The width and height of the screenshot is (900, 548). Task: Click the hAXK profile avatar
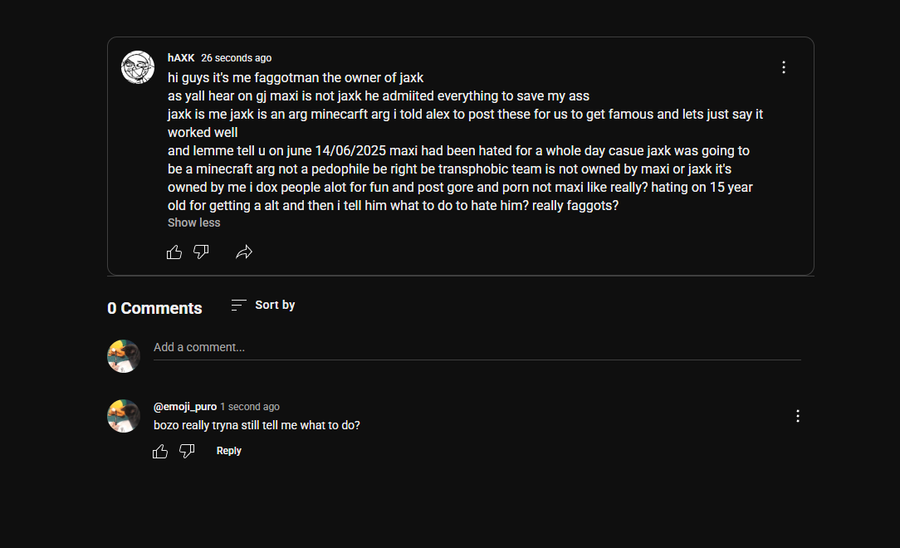pyautogui.click(x=138, y=67)
